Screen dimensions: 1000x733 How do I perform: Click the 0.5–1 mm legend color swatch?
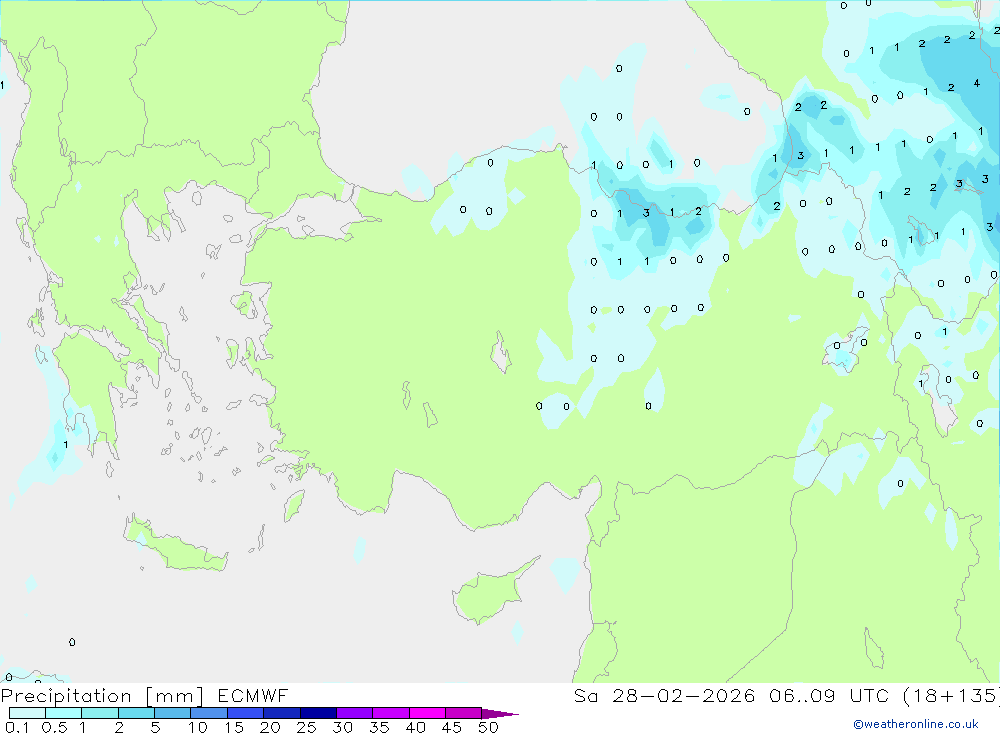coord(64,713)
